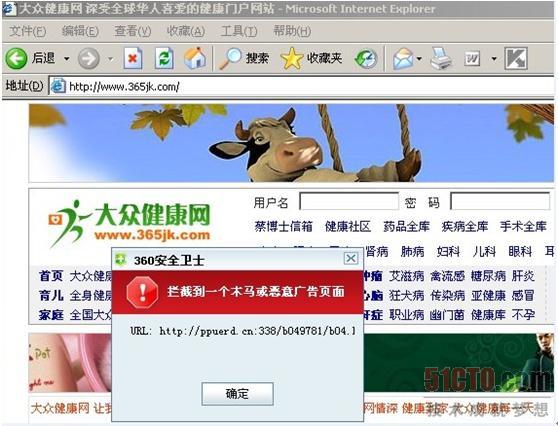
Task: Open the 文件(F) menu
Action: [x=27, y=31]
